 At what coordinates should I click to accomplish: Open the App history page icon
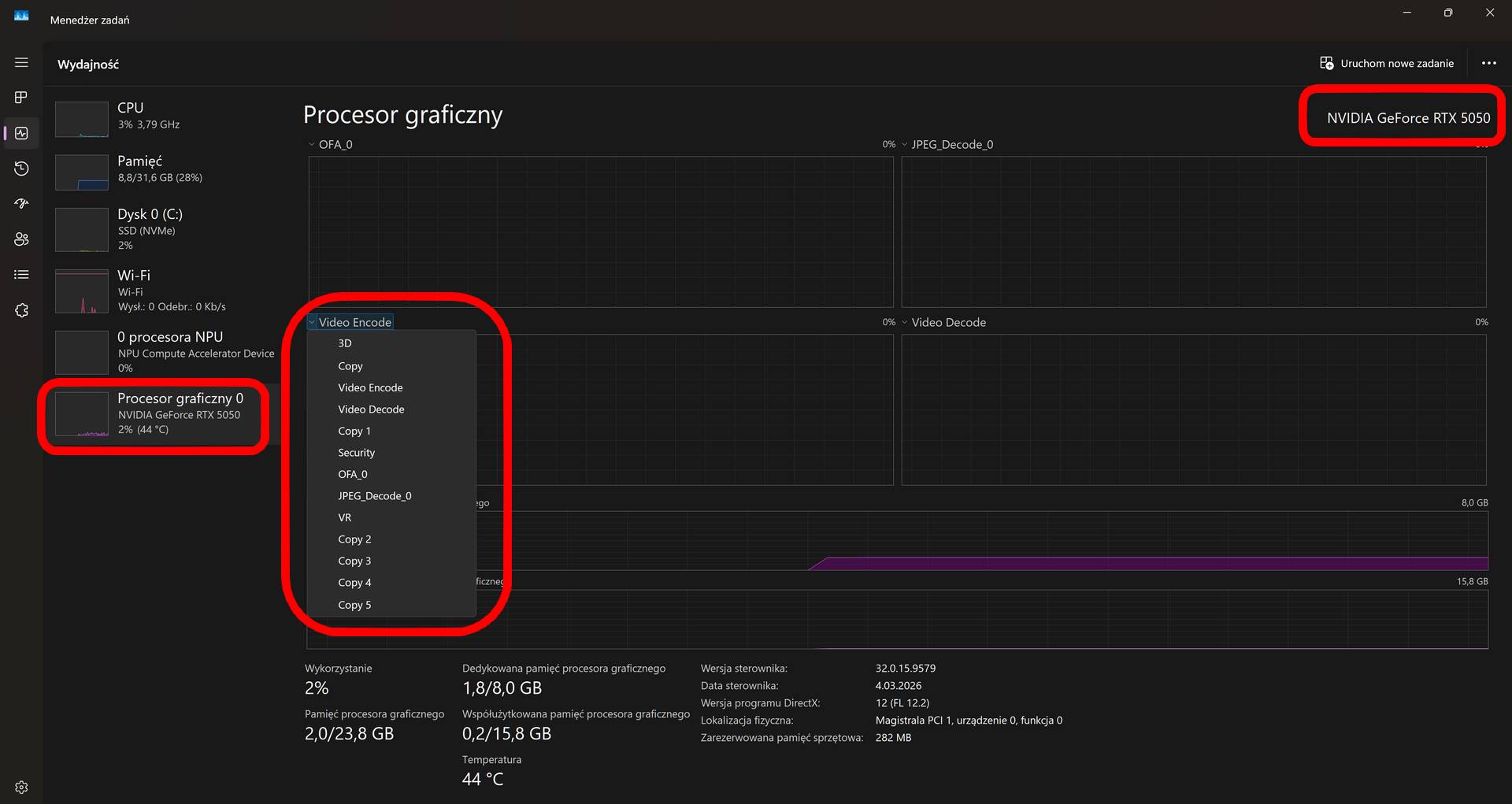(21, 169)
